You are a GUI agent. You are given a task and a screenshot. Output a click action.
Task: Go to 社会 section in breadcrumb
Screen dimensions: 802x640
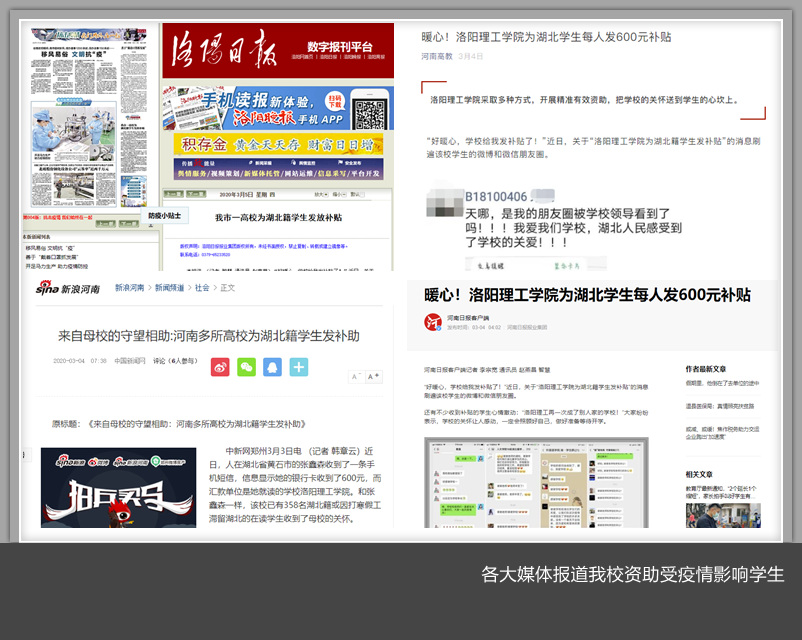tap(202, 287)
